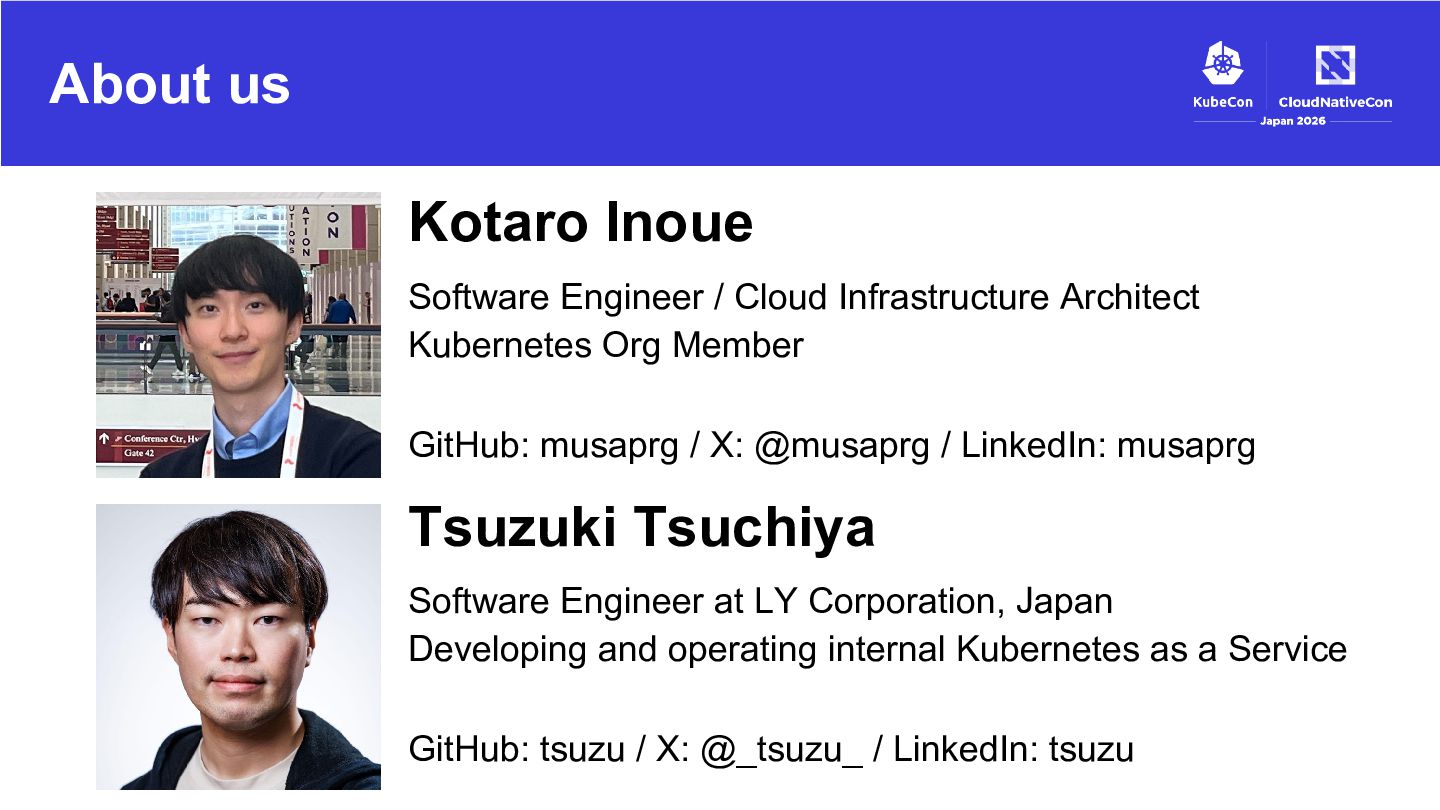Click the About us slide title

(169, 83)
